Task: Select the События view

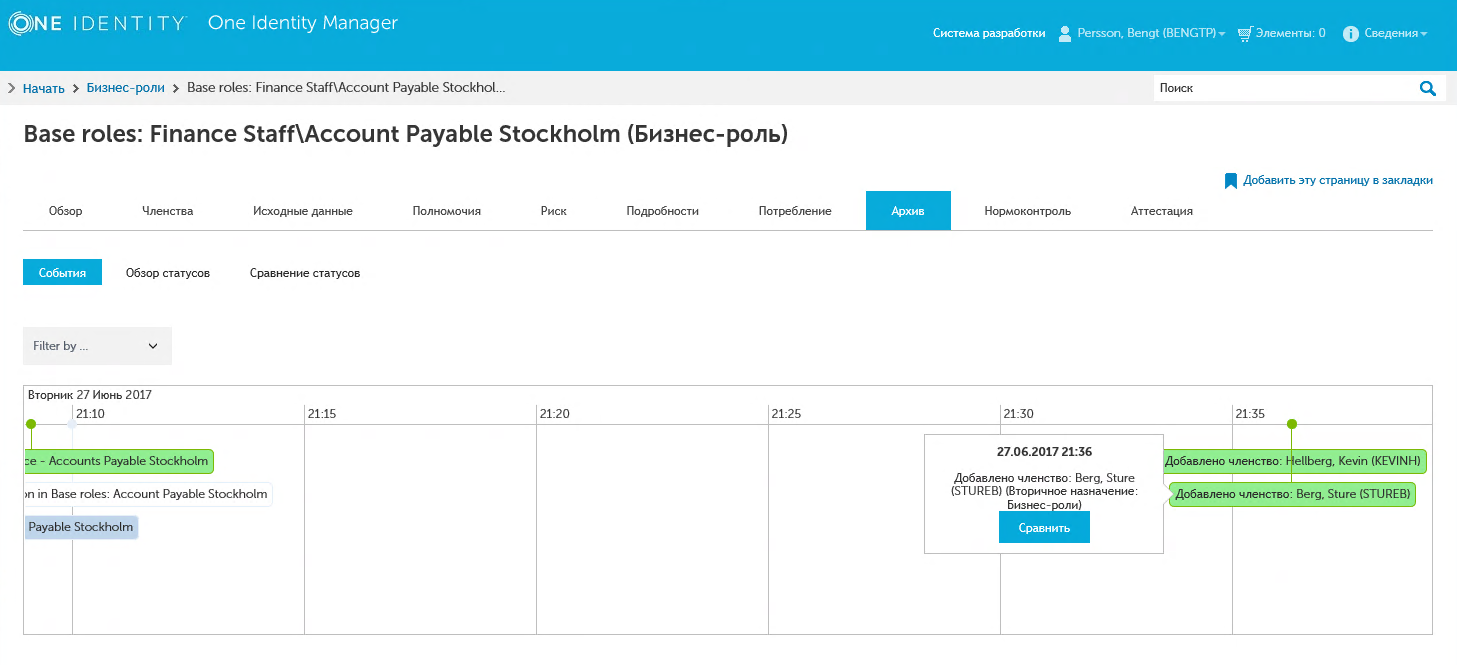Action: pyautogui.click(x=62, y=273)
